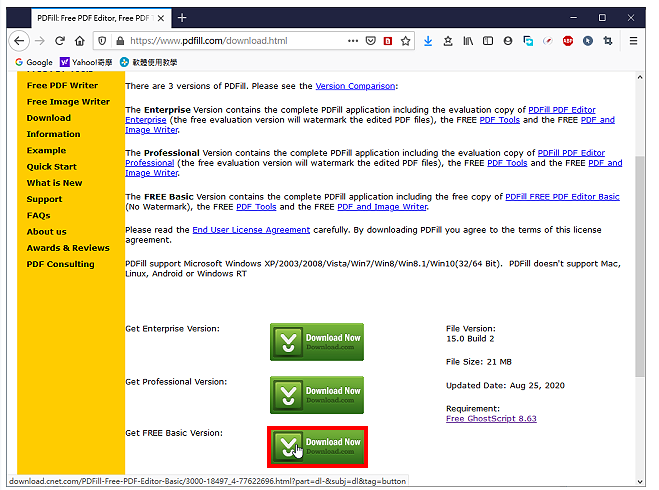Open PDFill FREE PDF Editor Basic link
This screenshot has width=659, height=490.
click(562, 197)
